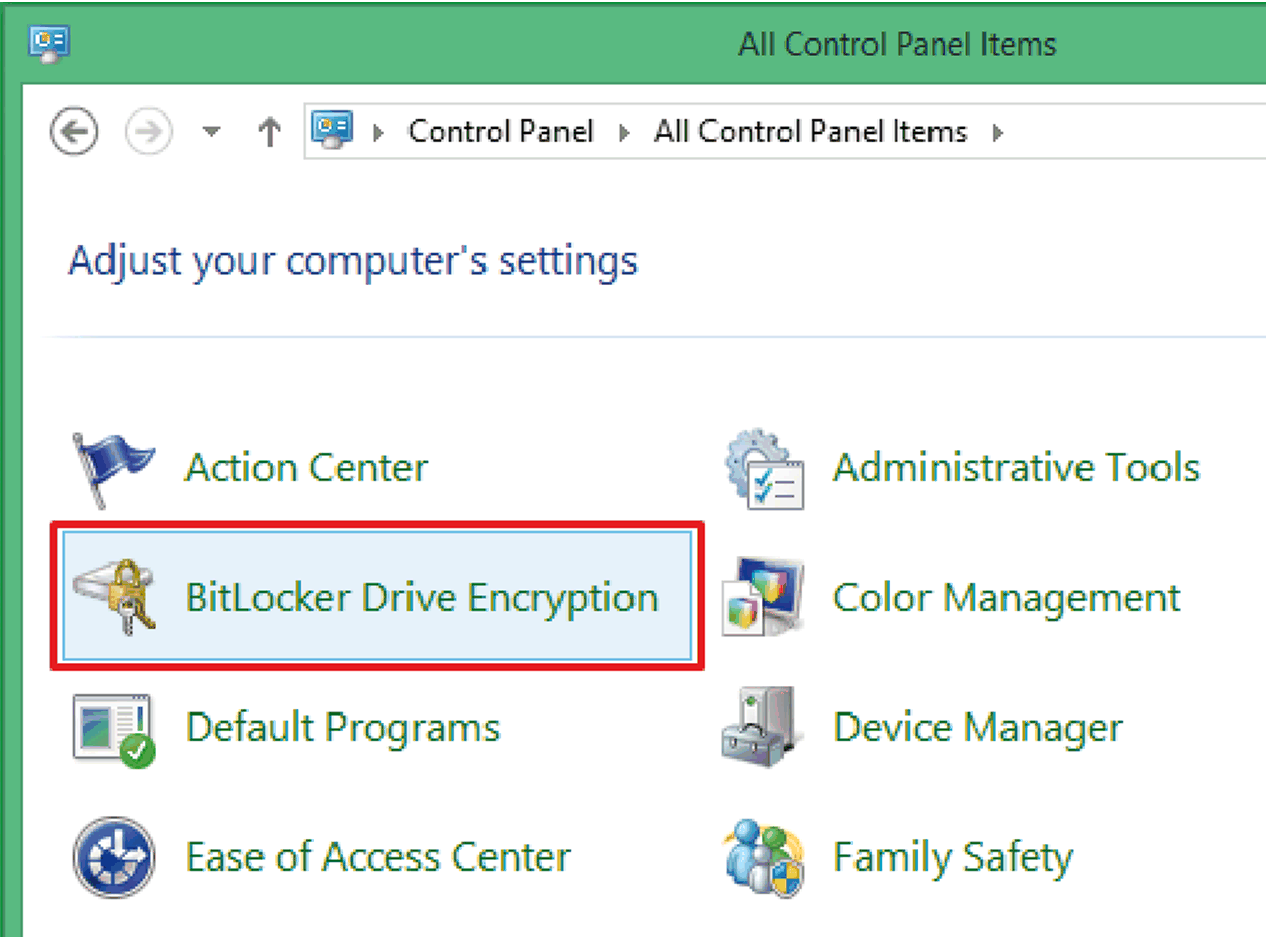Click the window title bar system icon

tap(49, 42)
